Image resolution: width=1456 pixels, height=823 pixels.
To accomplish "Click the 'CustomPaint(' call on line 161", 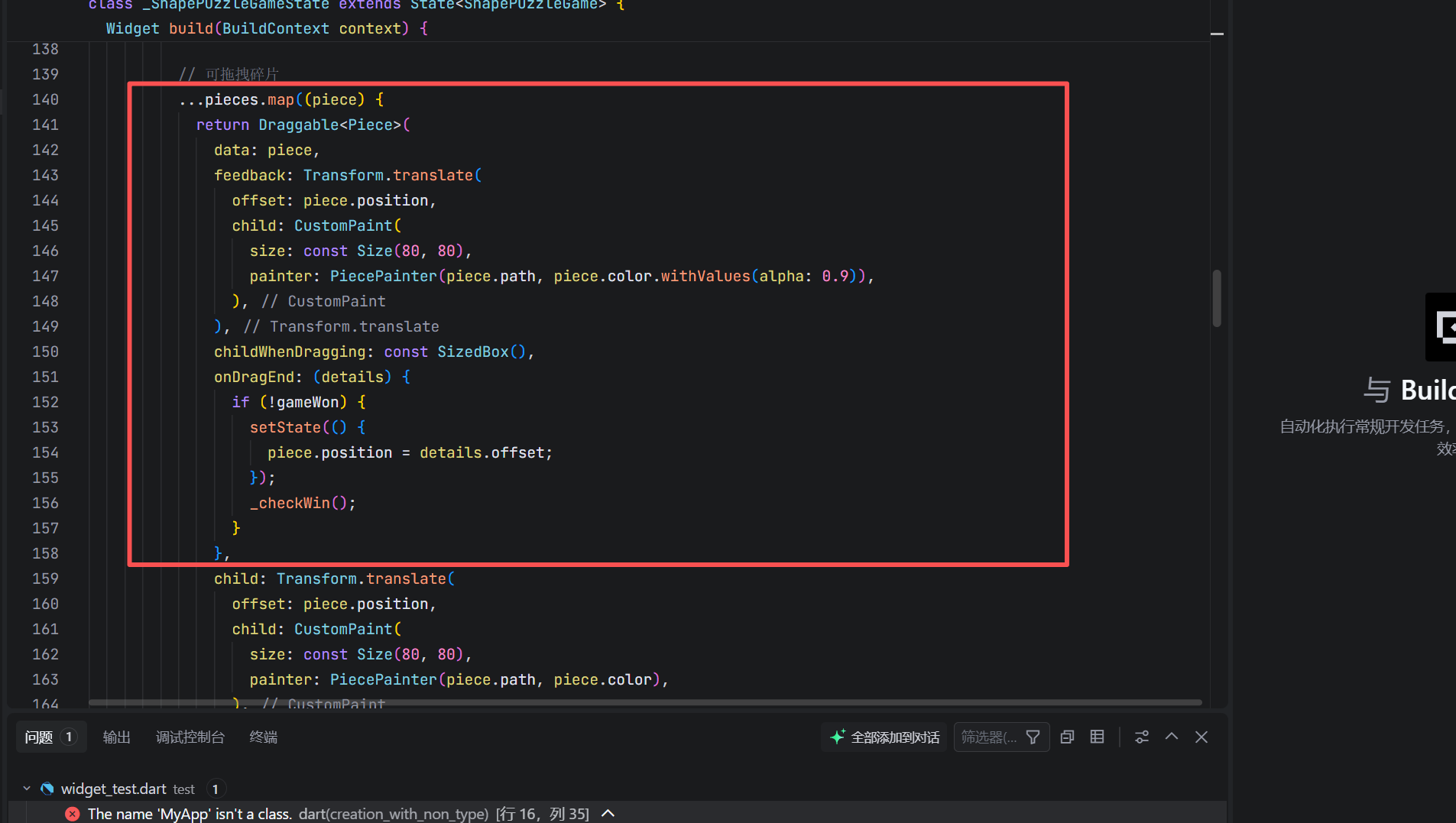I will tap(348, 629).
